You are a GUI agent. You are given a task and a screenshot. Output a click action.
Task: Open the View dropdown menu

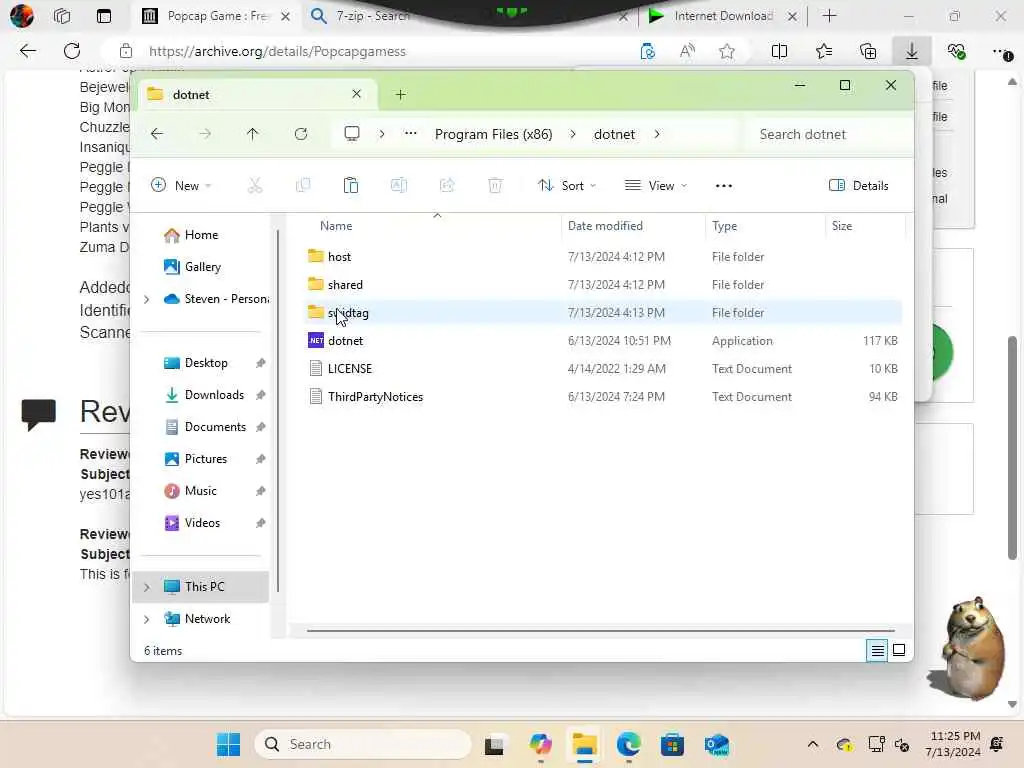(x=656, y=185)
